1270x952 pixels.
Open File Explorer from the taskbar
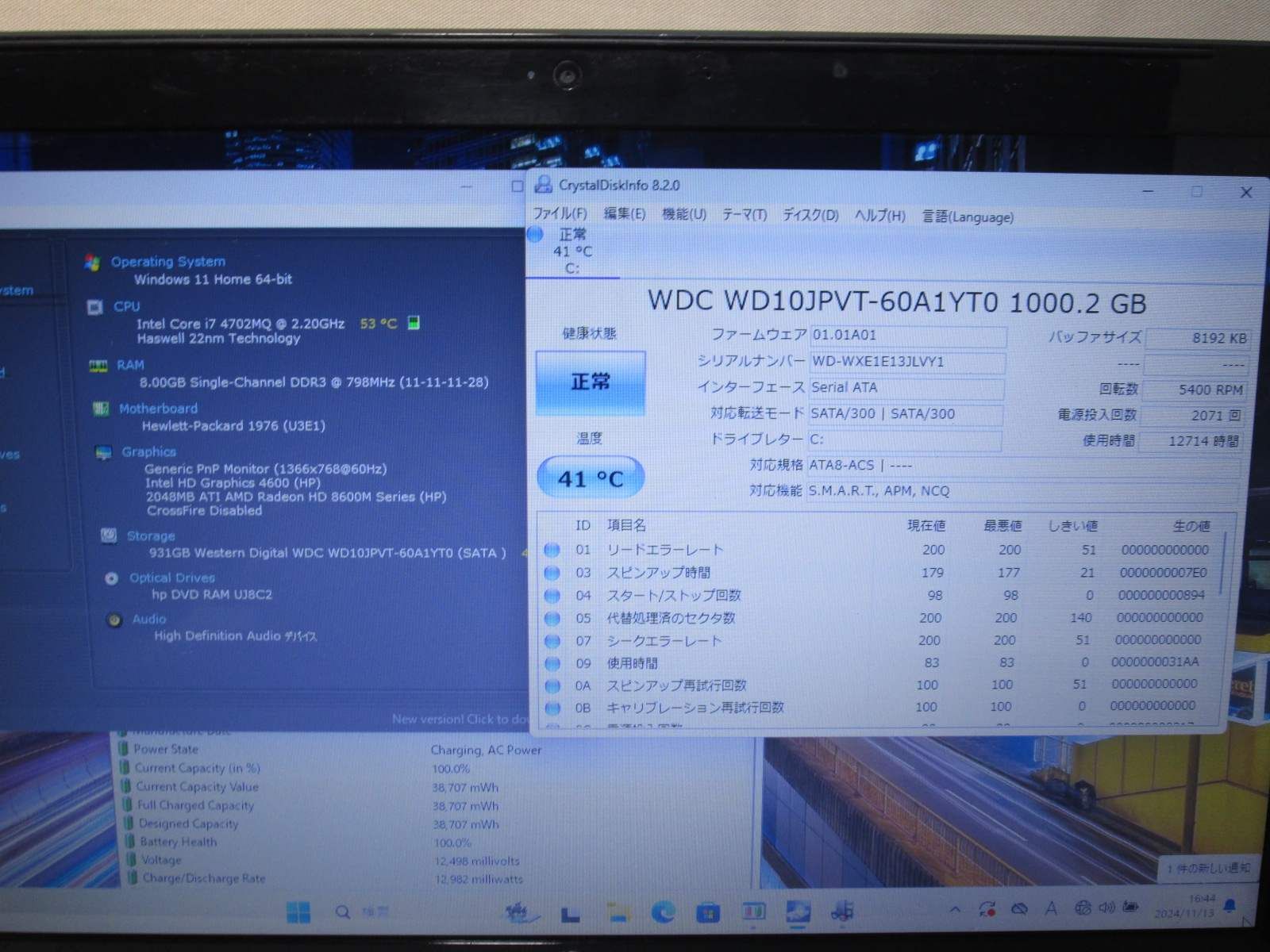click(x=620, y=912)
